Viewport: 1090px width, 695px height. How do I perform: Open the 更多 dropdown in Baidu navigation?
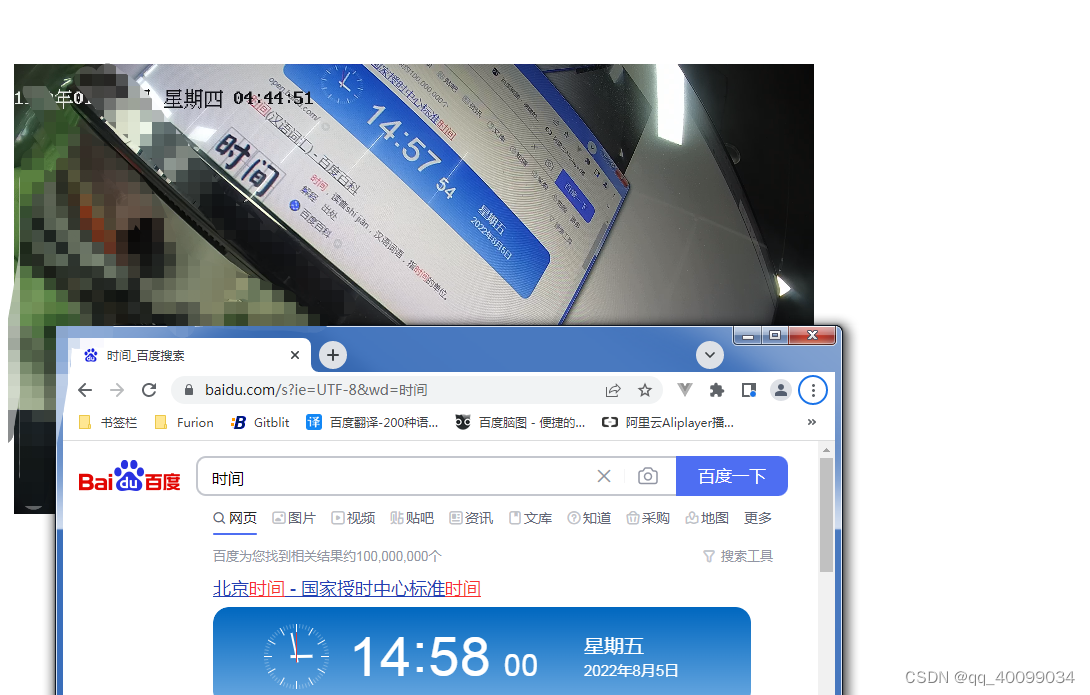pyautogui.click(x=757, y=518)
